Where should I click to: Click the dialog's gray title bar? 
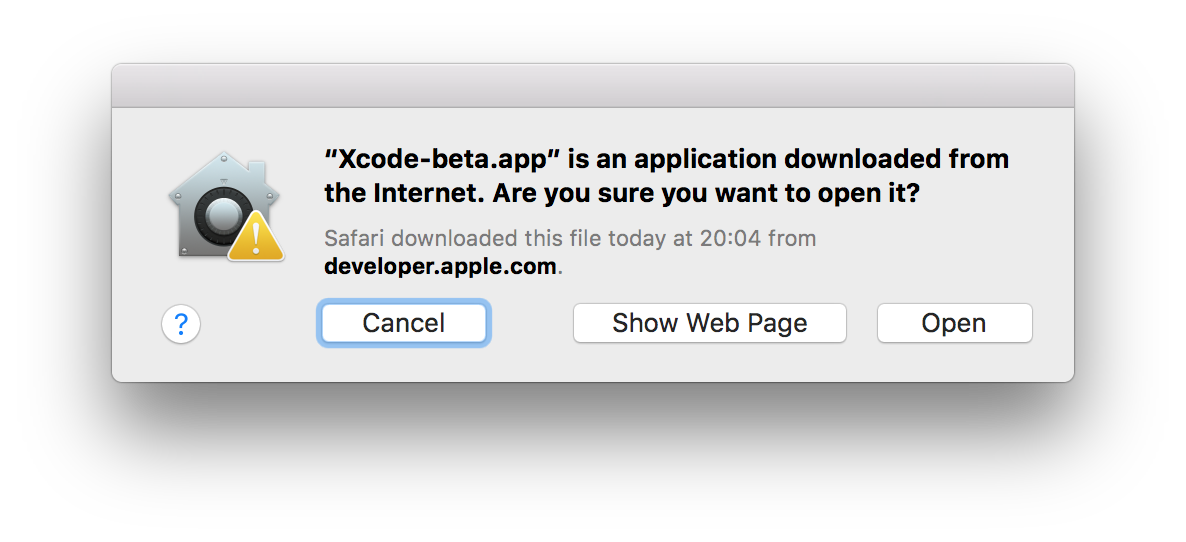(x=593, y=85)
